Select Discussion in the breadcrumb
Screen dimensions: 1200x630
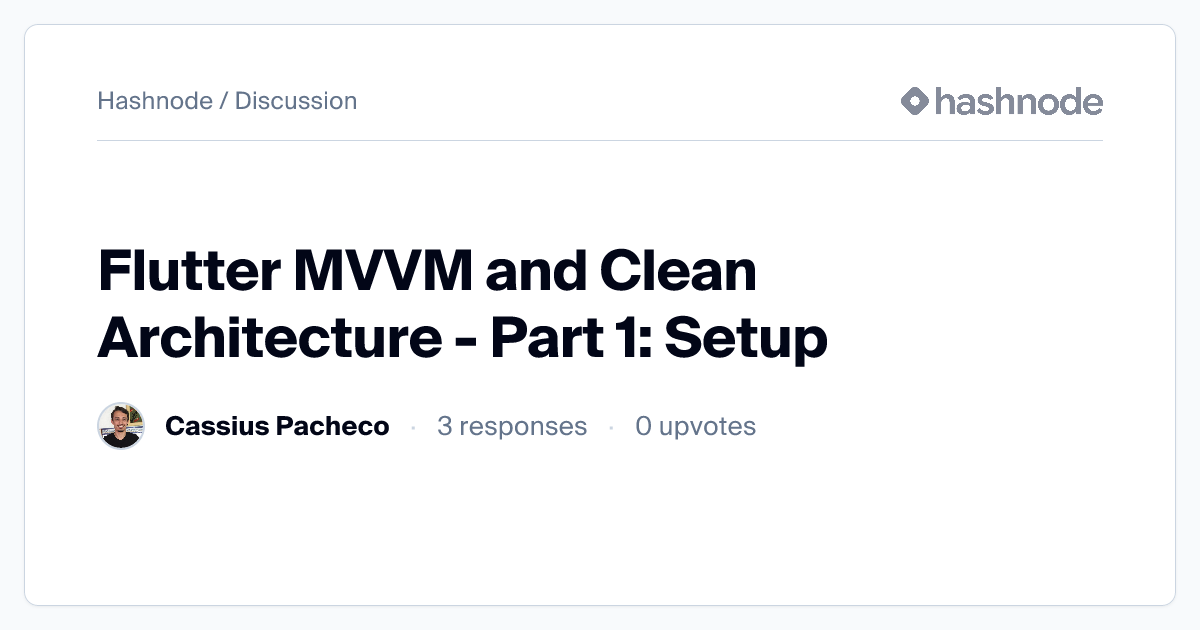(x=296, y=101)
